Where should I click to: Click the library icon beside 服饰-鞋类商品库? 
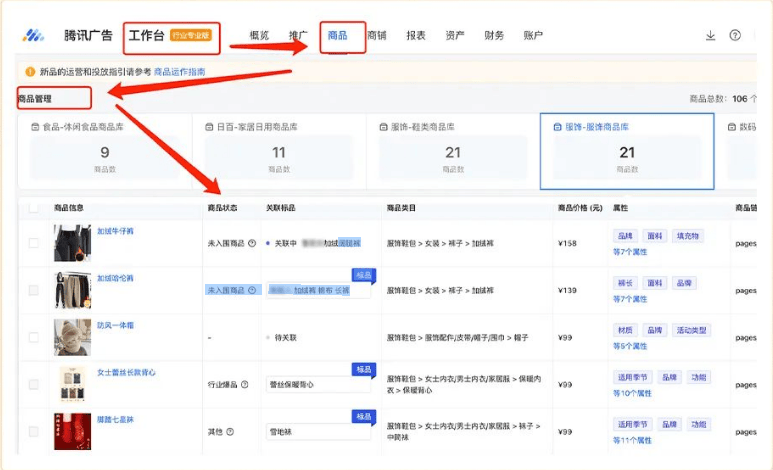point(383,127)
